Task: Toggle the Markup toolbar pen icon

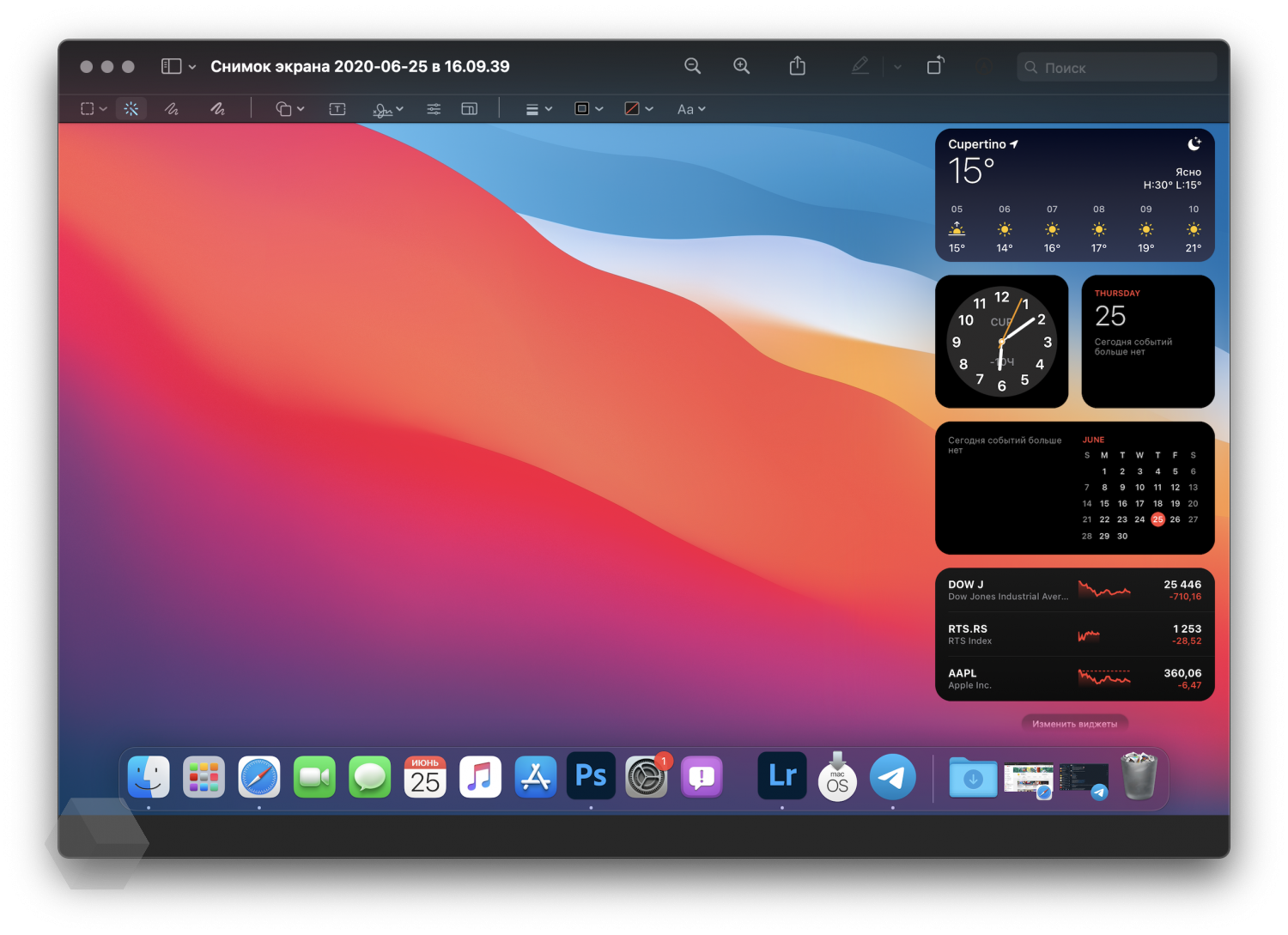Action: 860,65
